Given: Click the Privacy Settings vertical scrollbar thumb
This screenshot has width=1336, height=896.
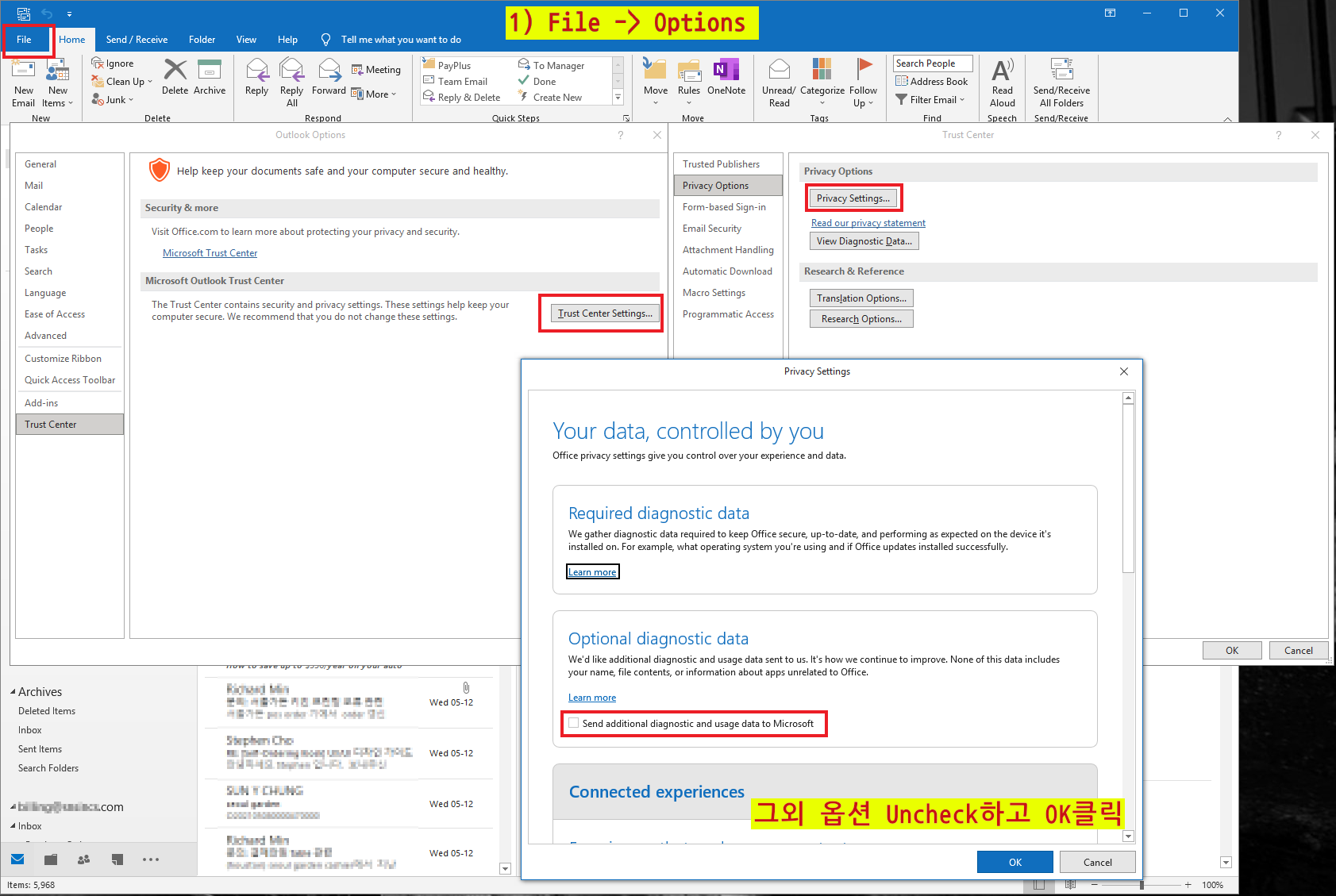Looking at the screenshot, I should click(x=1128, y=488).
